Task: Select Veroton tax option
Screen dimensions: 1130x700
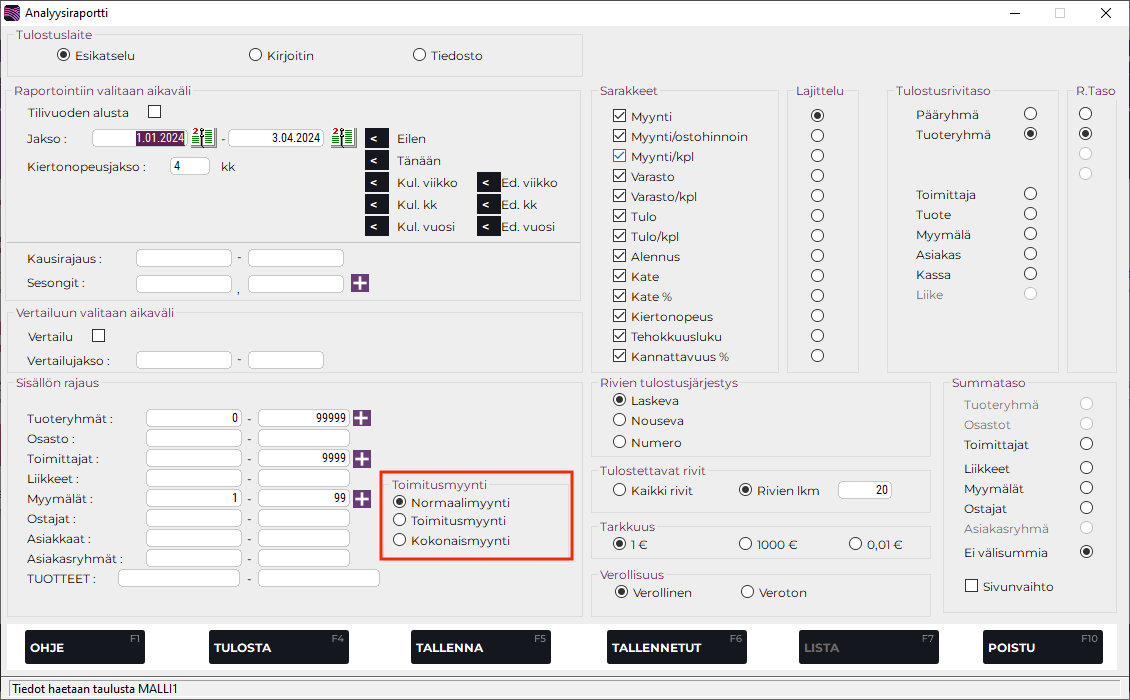Action: click(x=747, y=592)
